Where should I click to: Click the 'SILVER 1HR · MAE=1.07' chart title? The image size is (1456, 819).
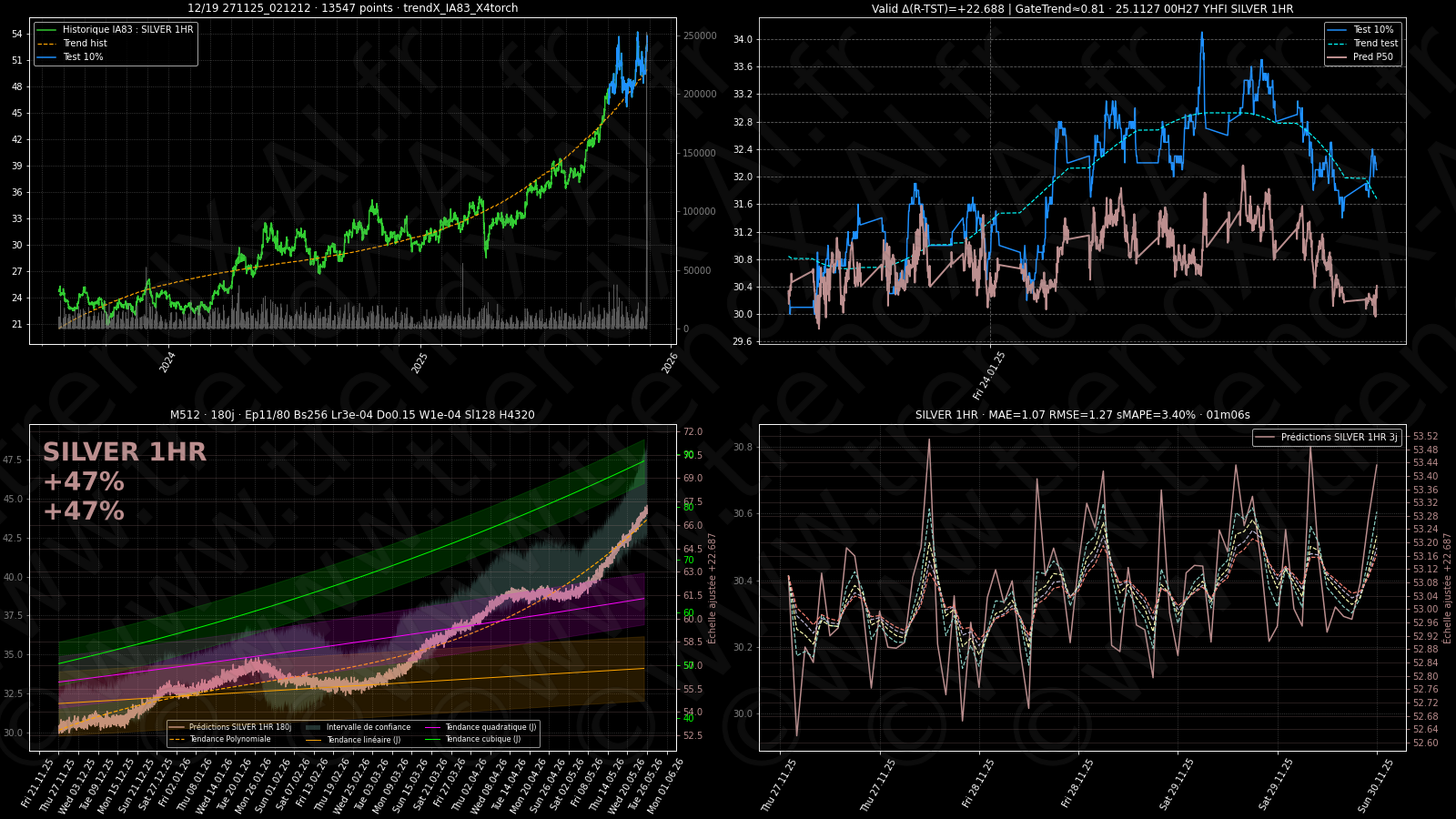click(1082, 415)
